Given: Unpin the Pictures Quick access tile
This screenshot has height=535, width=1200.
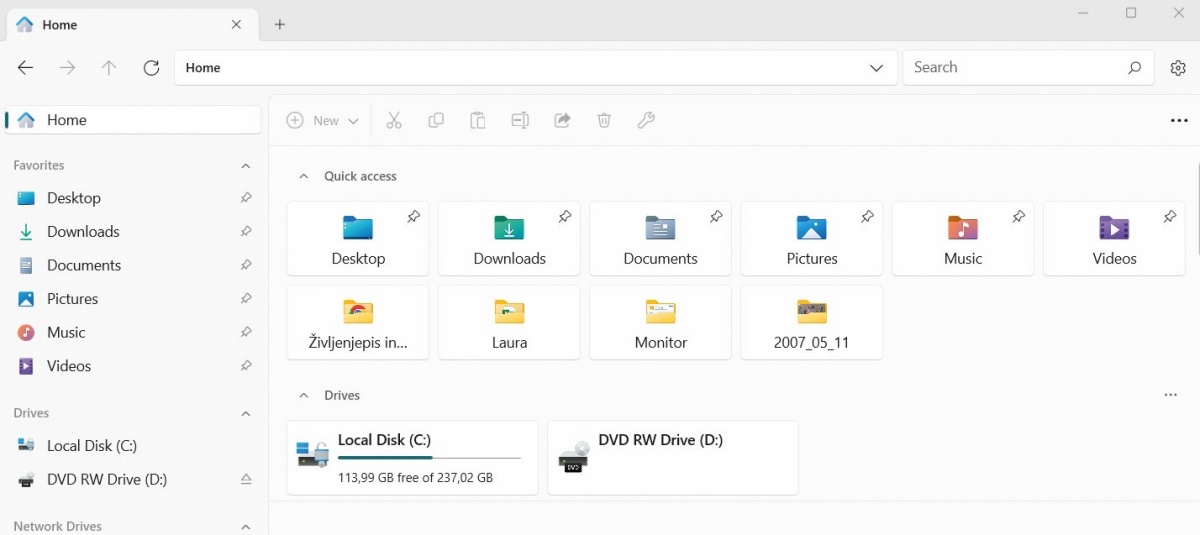Looking at the screenshot, I should tap(867, 216).
